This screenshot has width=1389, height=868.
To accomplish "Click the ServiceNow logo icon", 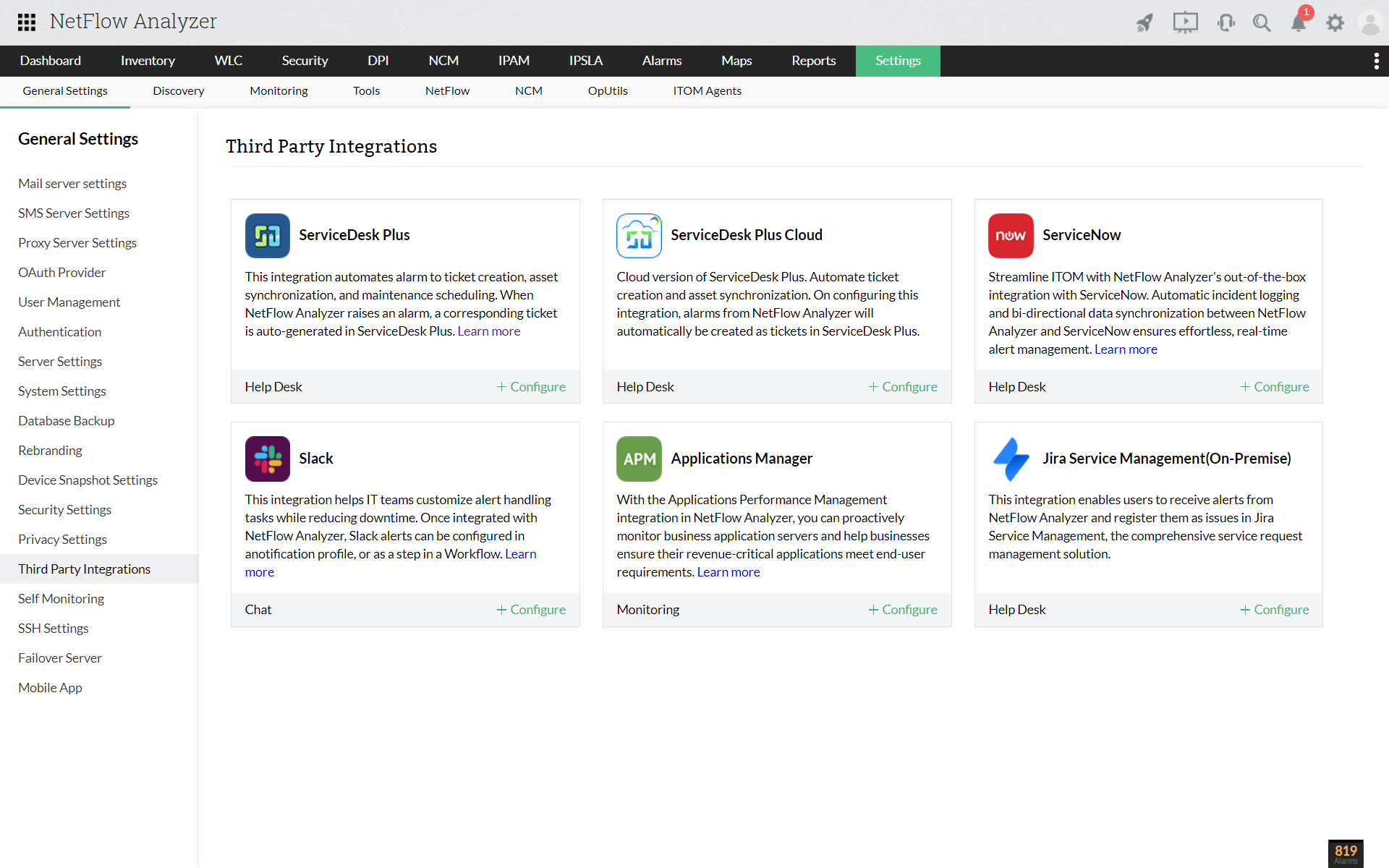I will [x=1010, y=236].
